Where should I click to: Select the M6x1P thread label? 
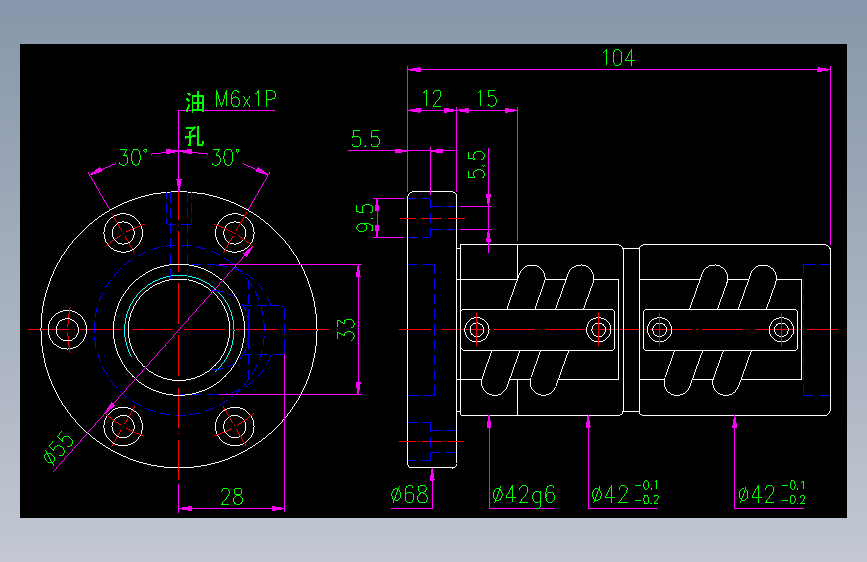point(245,100)
